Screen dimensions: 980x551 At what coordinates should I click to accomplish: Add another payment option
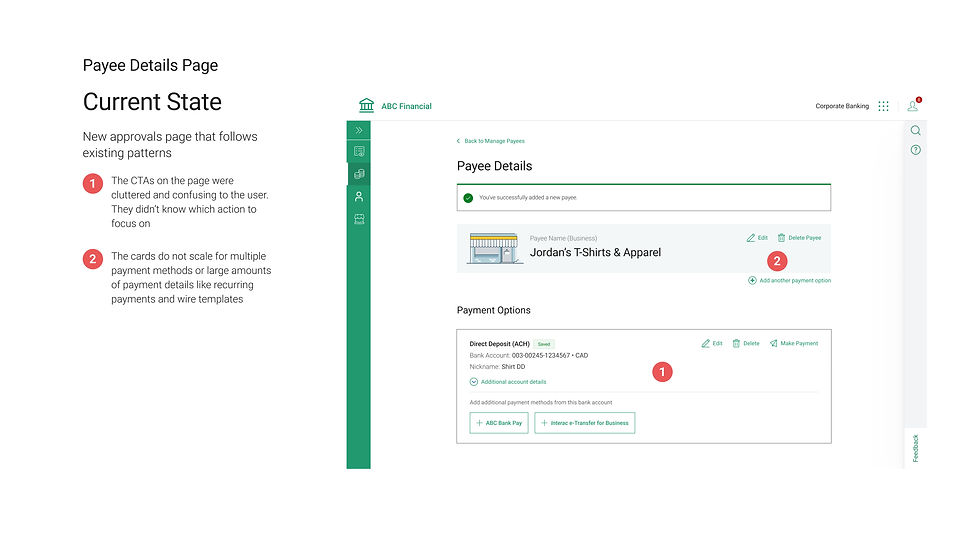[x=789, y=280]
